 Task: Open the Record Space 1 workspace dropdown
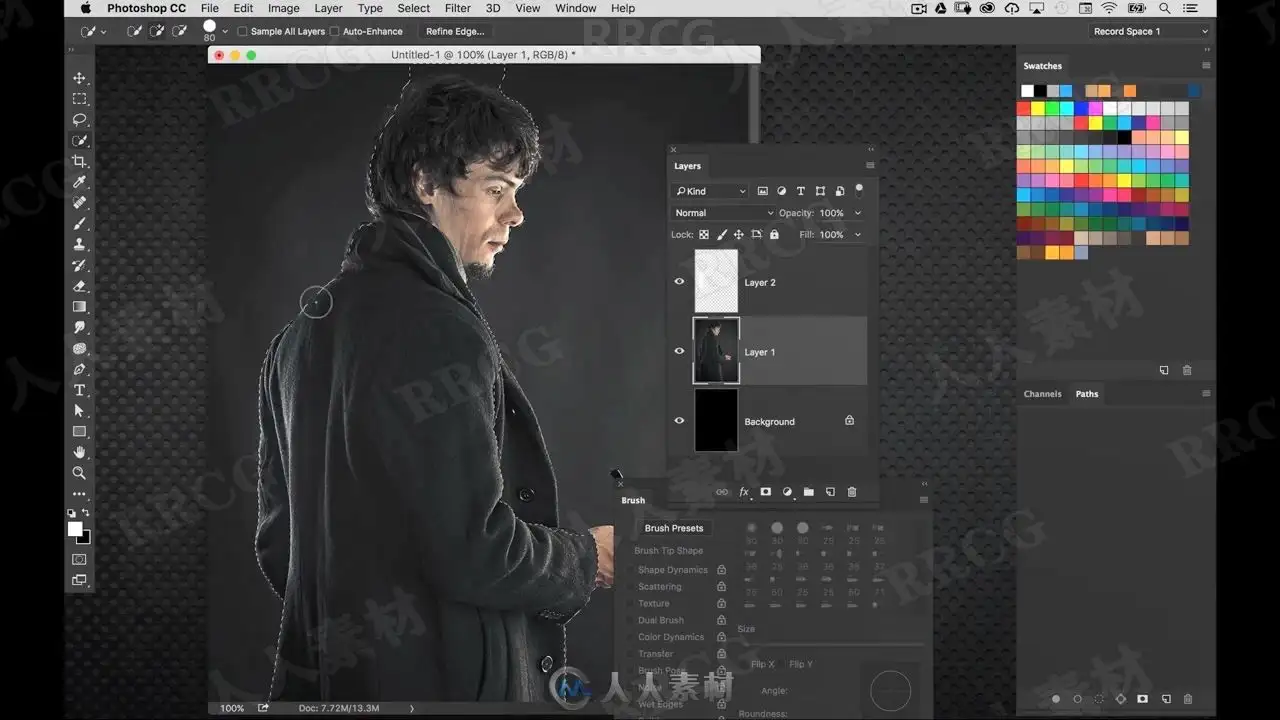point(1149,31)
